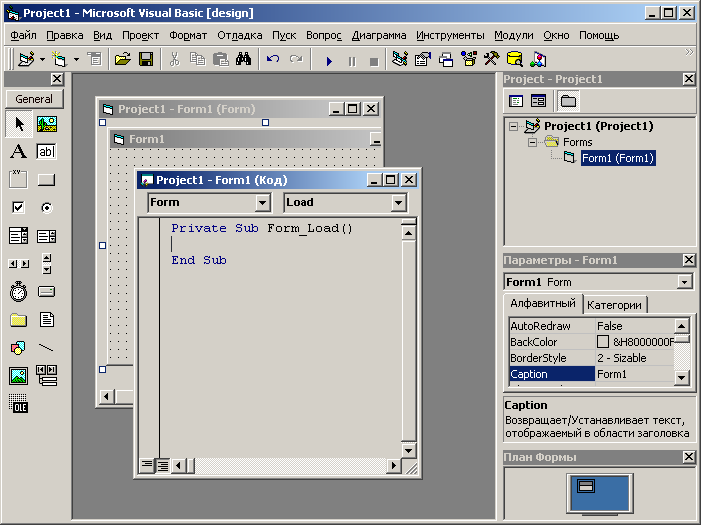This screenshot has height=525, width=701.
Task: Select the OLE container tool
Action: click(x=18, y=404)
